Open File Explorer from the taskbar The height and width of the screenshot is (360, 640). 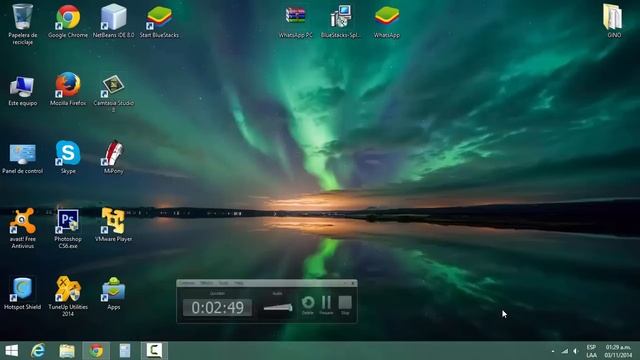tap(67, 351)
